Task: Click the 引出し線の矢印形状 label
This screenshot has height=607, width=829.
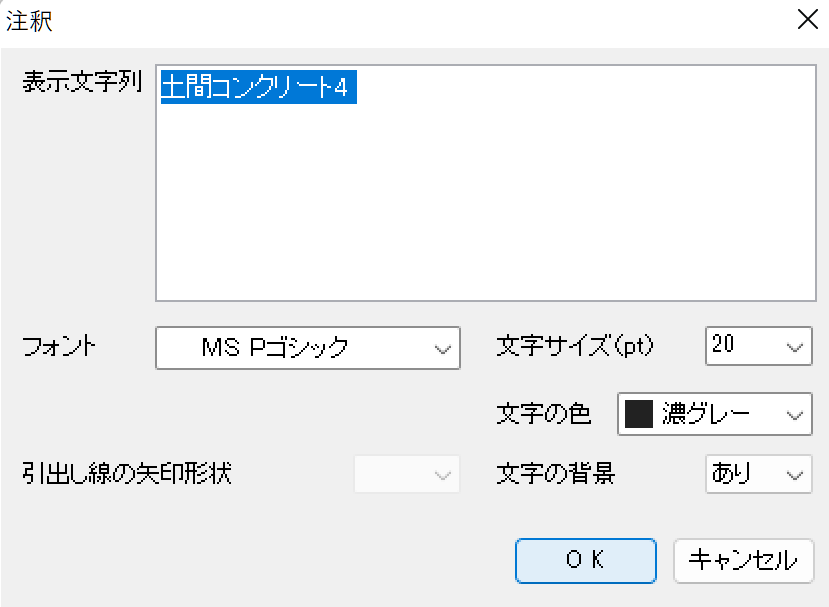Action: pyautogui.click(x=127, y=473)
